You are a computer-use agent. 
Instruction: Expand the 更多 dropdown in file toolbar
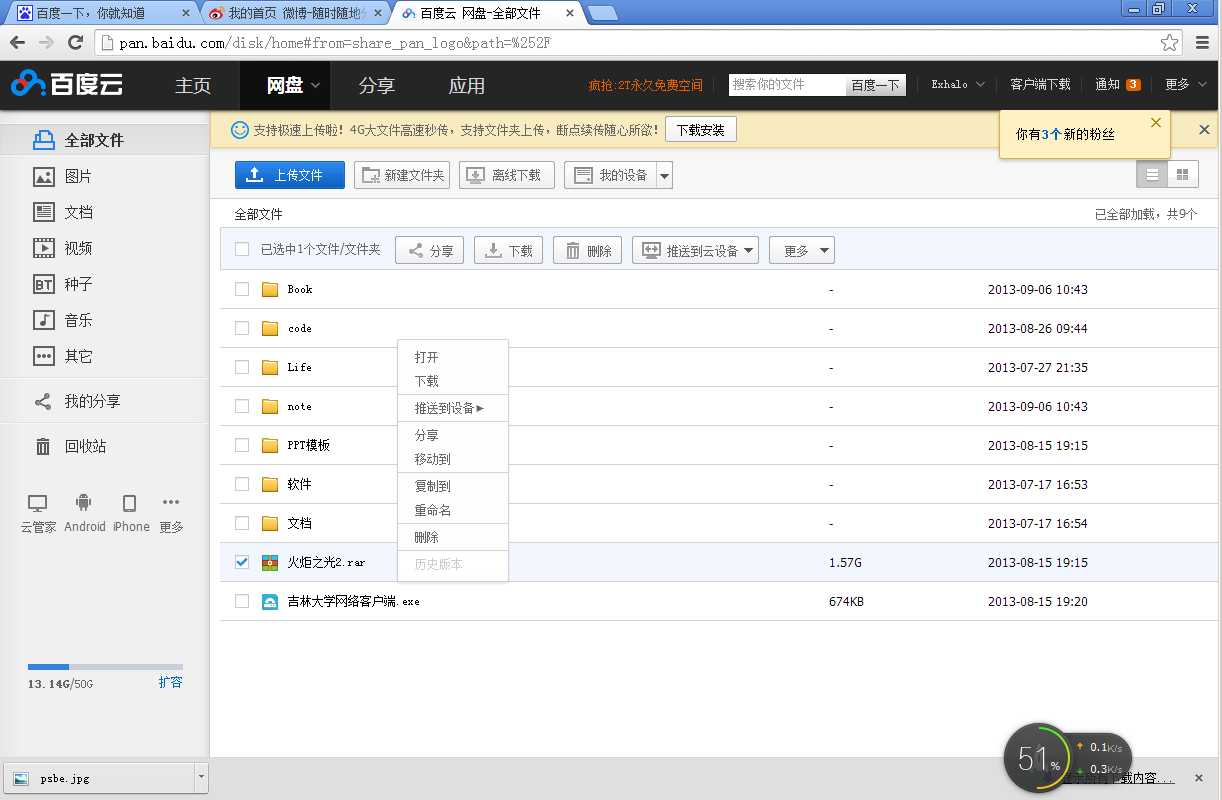[801, 250]
